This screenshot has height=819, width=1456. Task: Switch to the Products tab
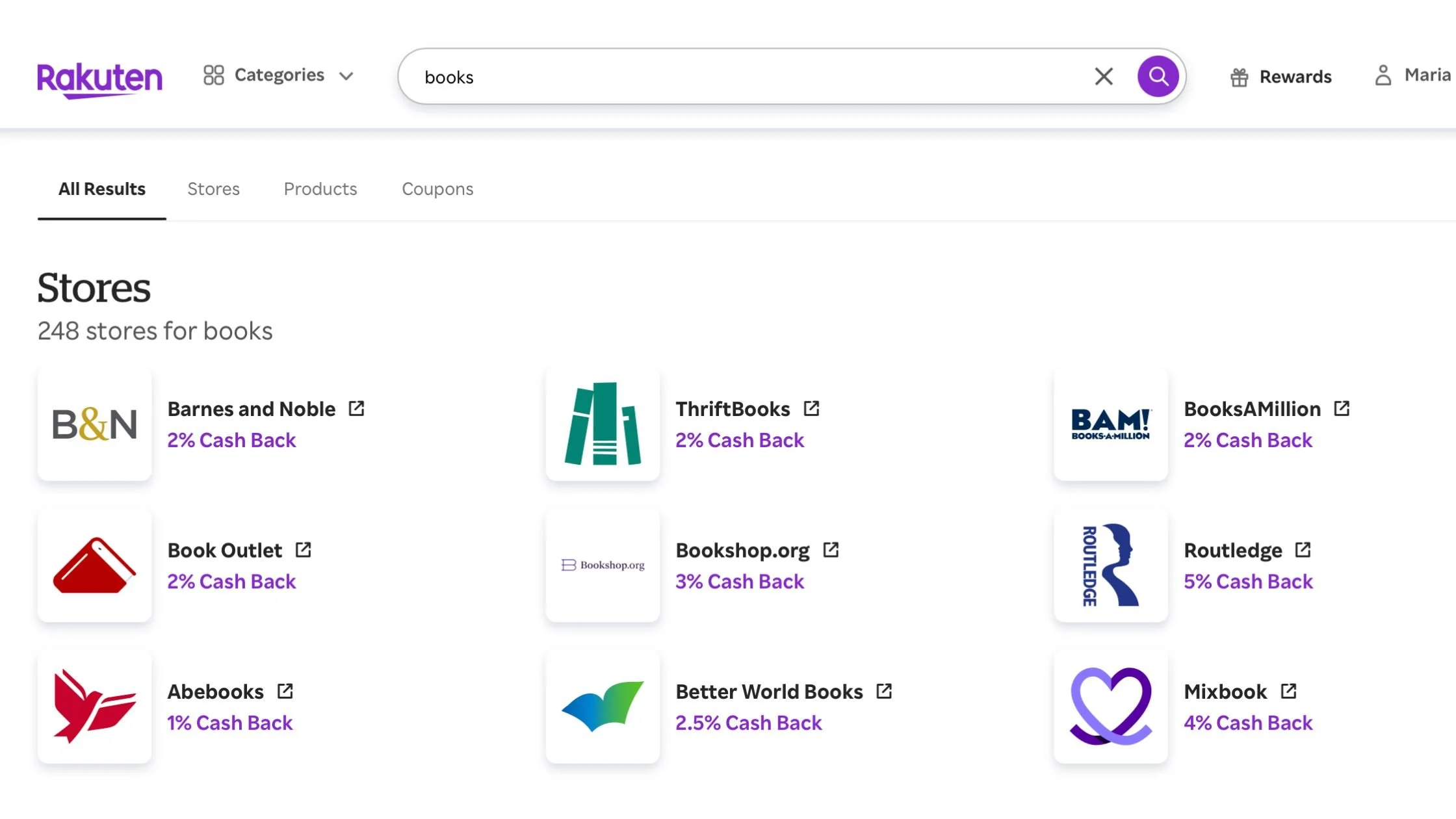320,189
